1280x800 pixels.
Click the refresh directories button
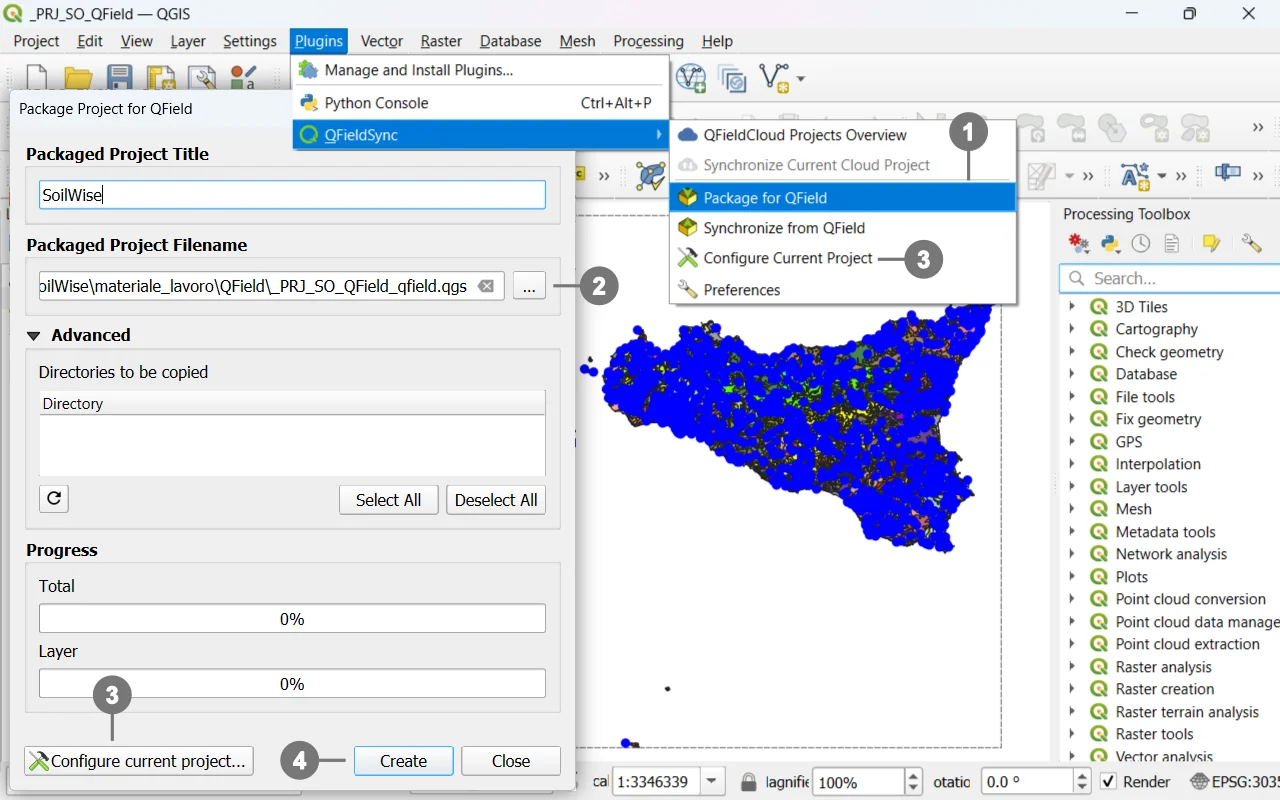point(54,499)
